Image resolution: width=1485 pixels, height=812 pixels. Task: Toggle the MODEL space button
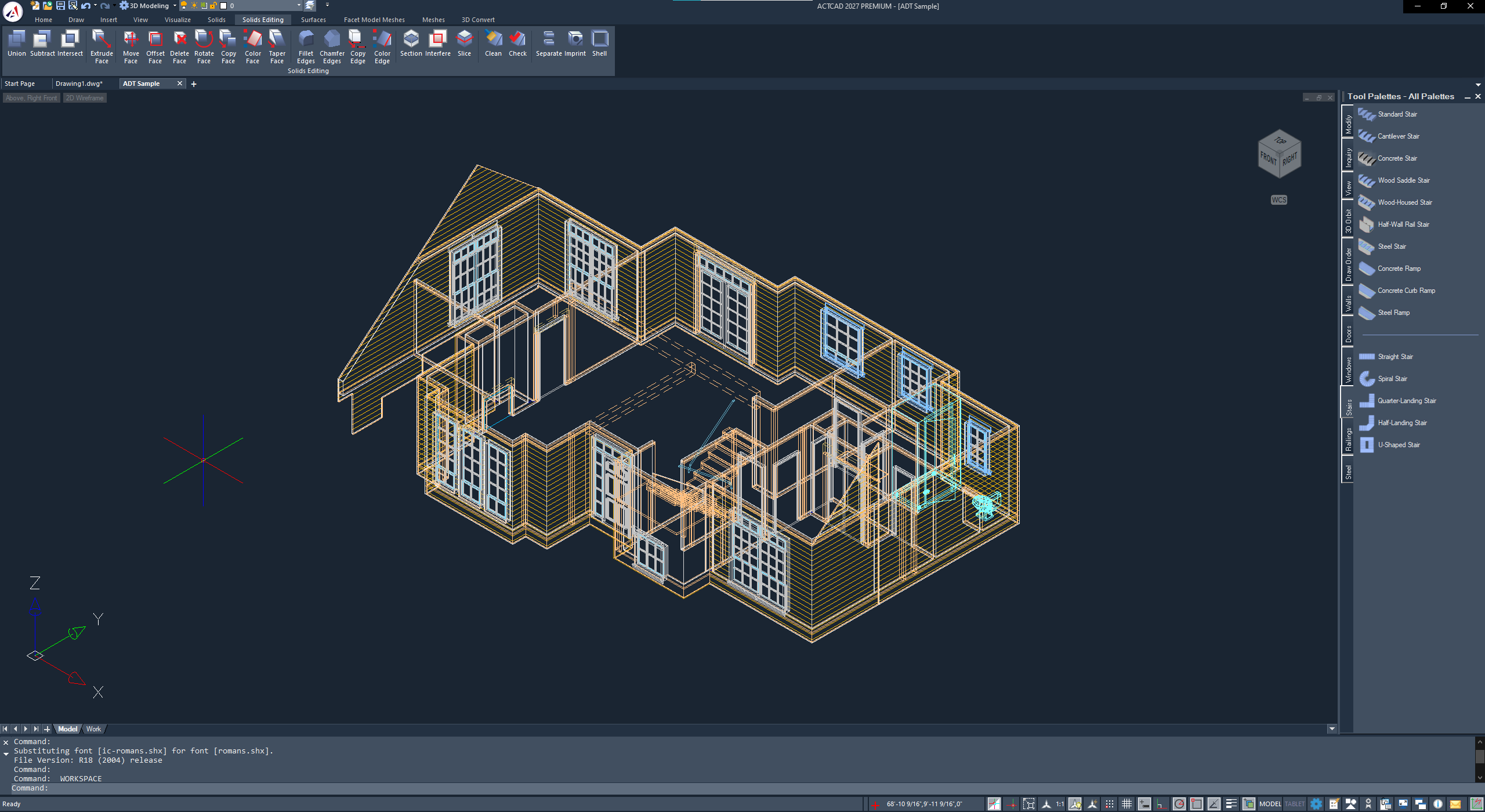point(1270,804)
